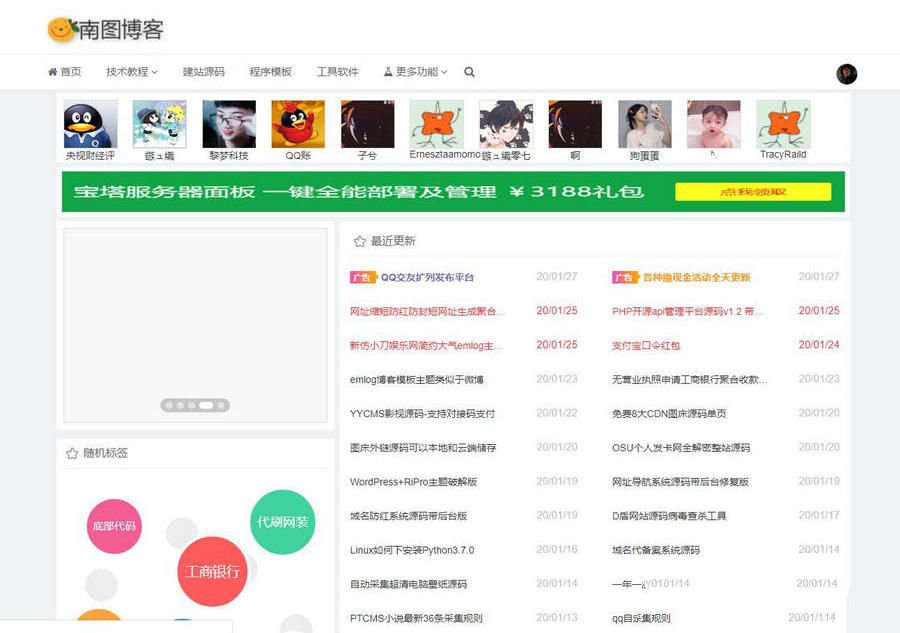Open PTCMS小说最新36条采集规则 article

(416, 618)
